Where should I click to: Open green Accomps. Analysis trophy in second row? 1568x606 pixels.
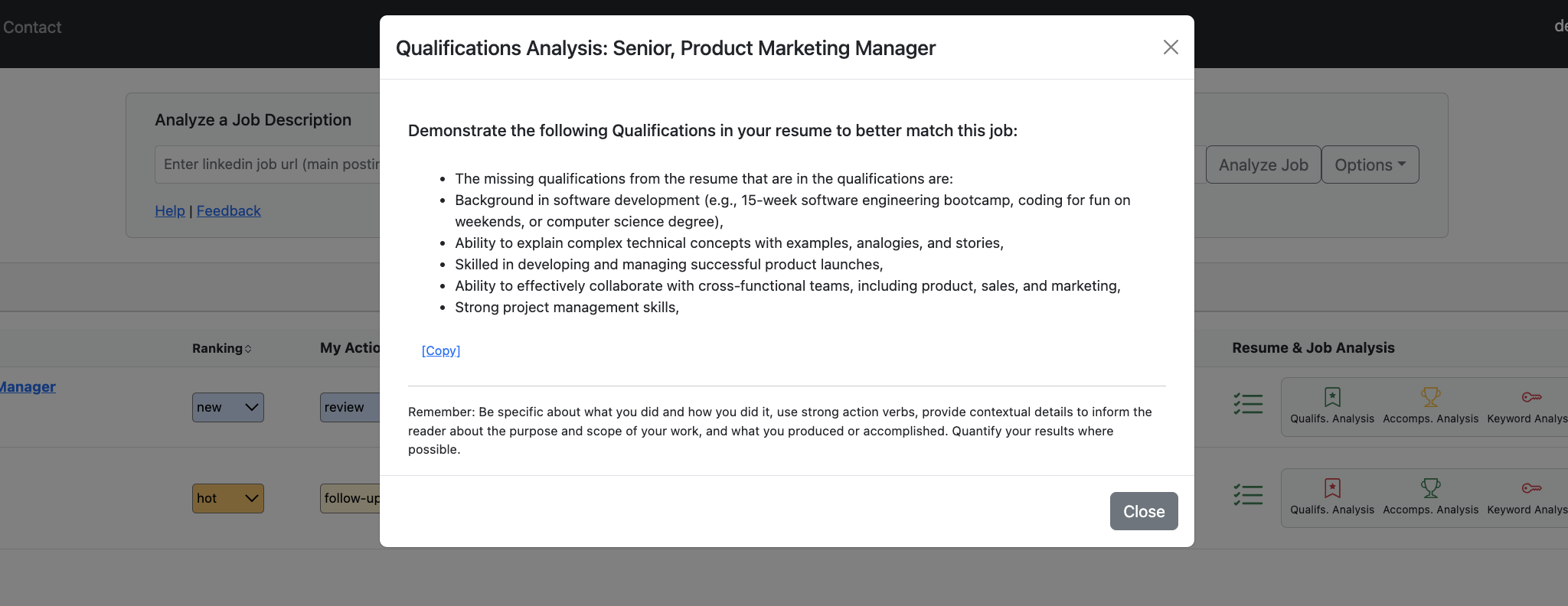[1430, 488]
